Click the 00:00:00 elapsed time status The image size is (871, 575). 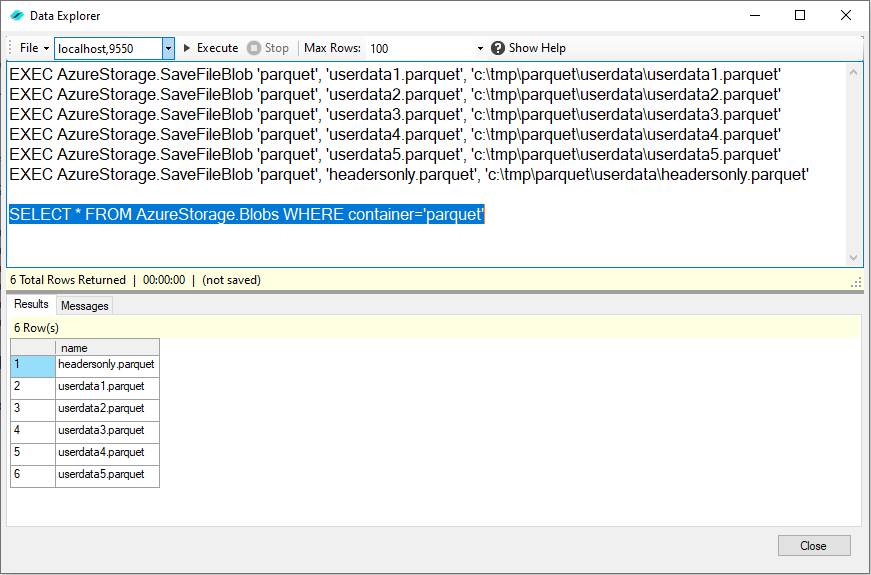(x=164, y=280)
